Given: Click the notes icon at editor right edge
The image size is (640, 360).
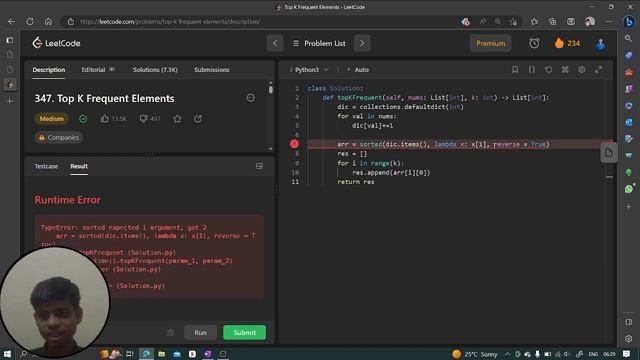Looking at the screenshot, I should 609,153.
